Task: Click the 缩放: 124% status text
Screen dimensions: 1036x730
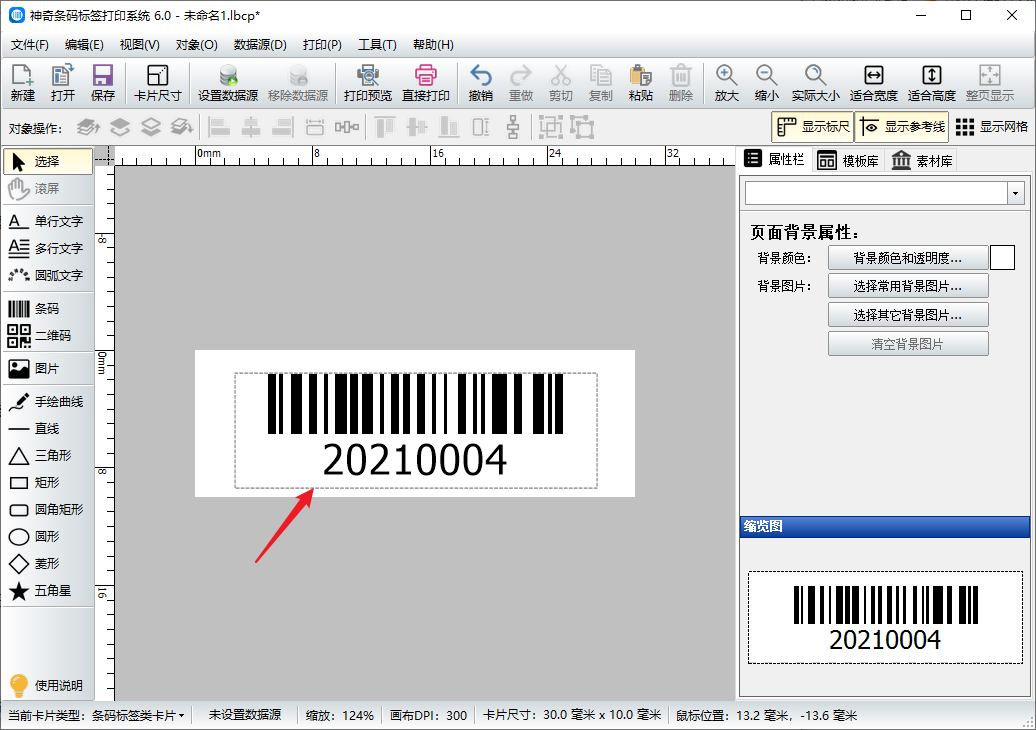Action: 340,715
